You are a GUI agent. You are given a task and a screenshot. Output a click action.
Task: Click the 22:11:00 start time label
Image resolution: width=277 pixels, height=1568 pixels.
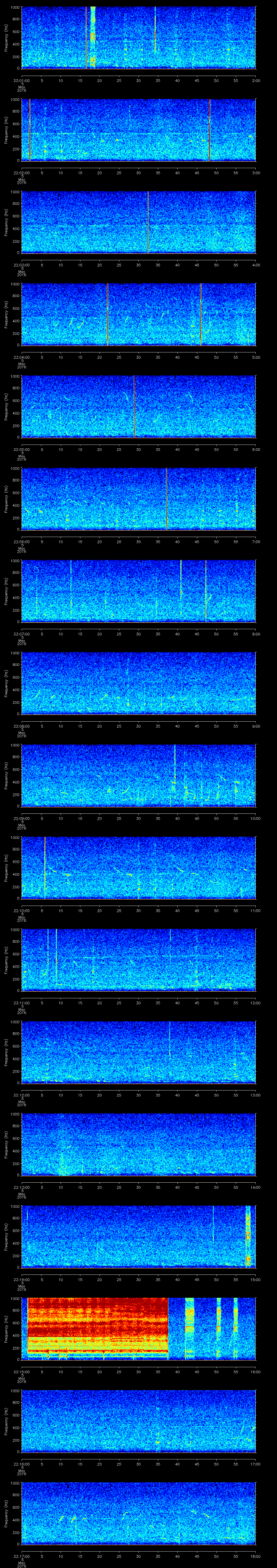pyautogui.click(x=21, y=1003)
